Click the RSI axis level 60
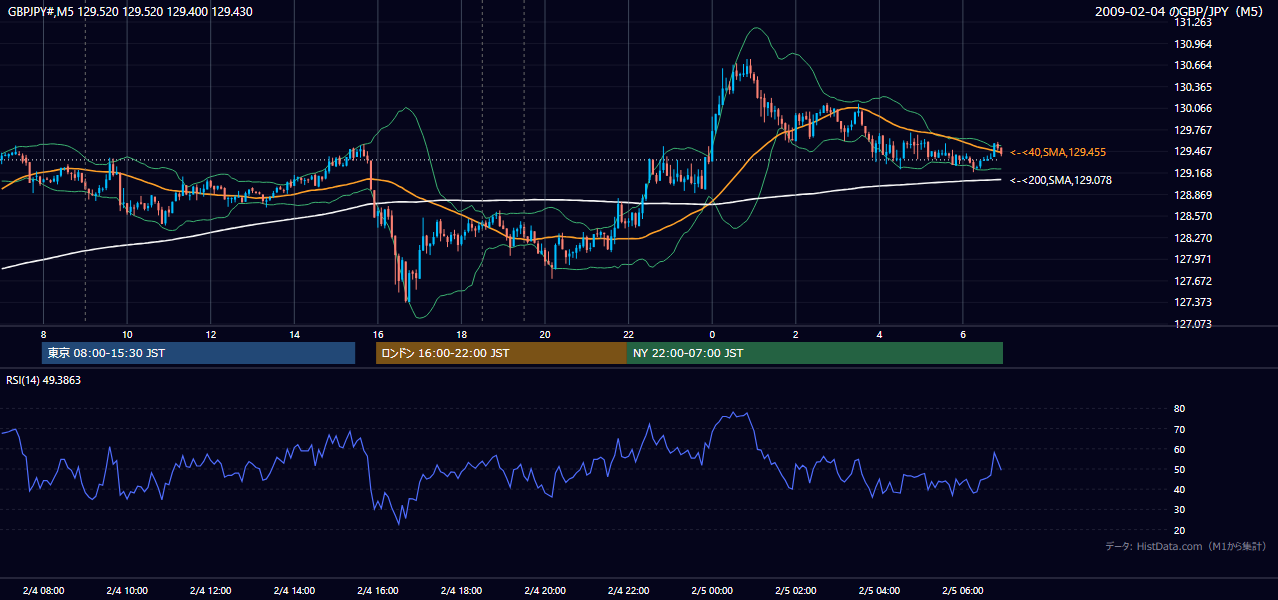This screenshot has height=600, width=1278. click(1180, 449)
